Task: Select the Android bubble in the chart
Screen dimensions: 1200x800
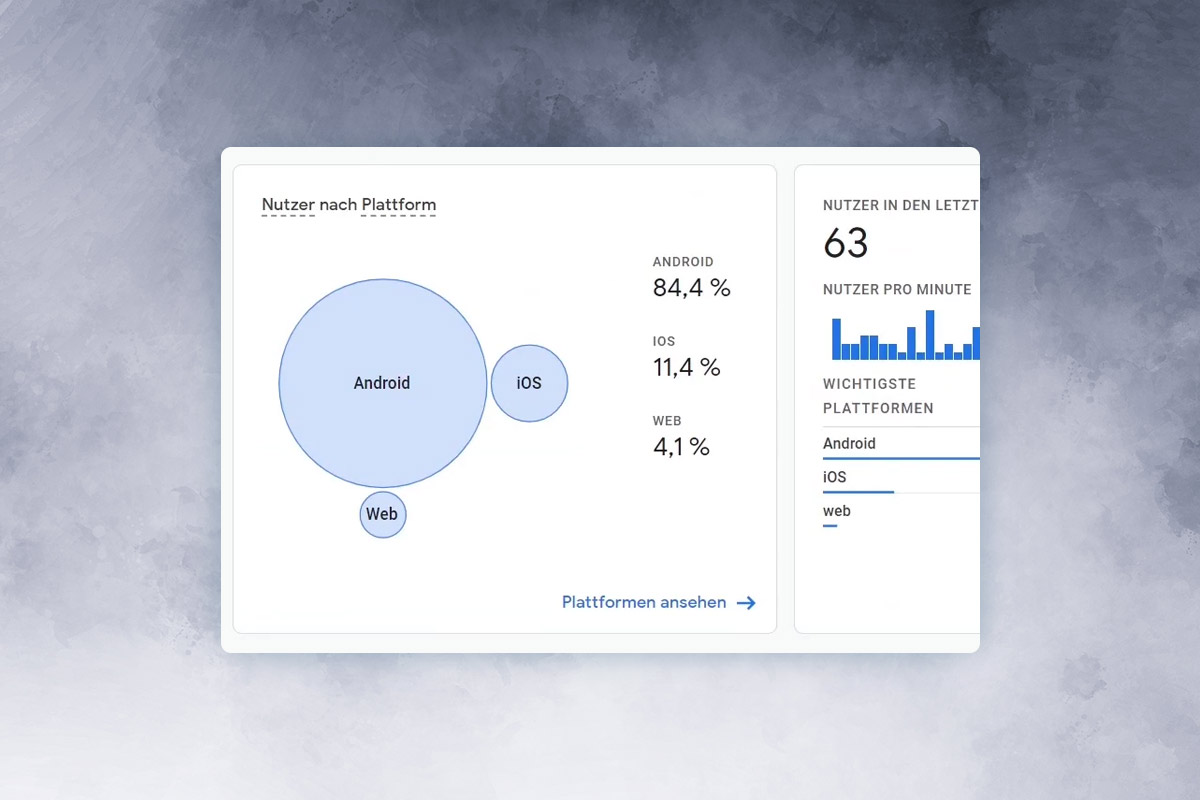Action: [x=382, y=383]
